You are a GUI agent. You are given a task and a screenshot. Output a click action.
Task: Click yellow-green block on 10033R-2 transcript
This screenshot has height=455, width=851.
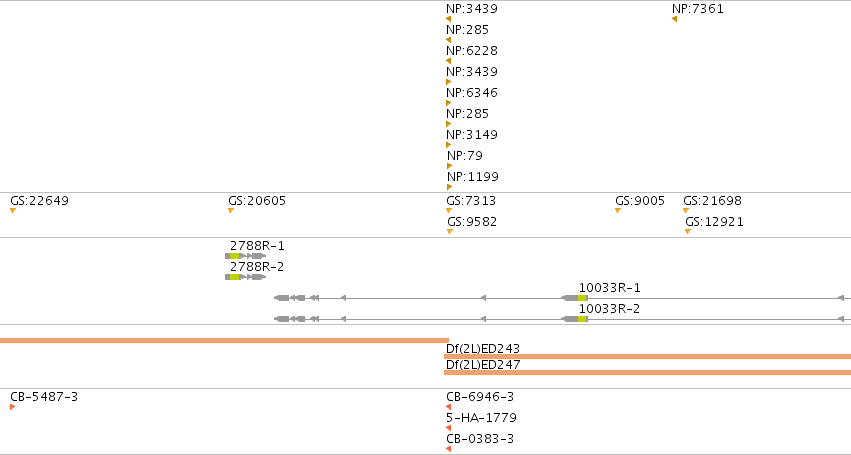(582, 319)
